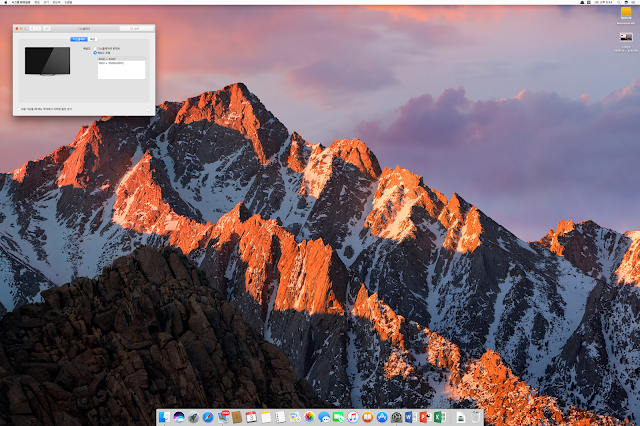Open orange iBooks icon in Dock
Screen dimensions: 640x426
367,417
